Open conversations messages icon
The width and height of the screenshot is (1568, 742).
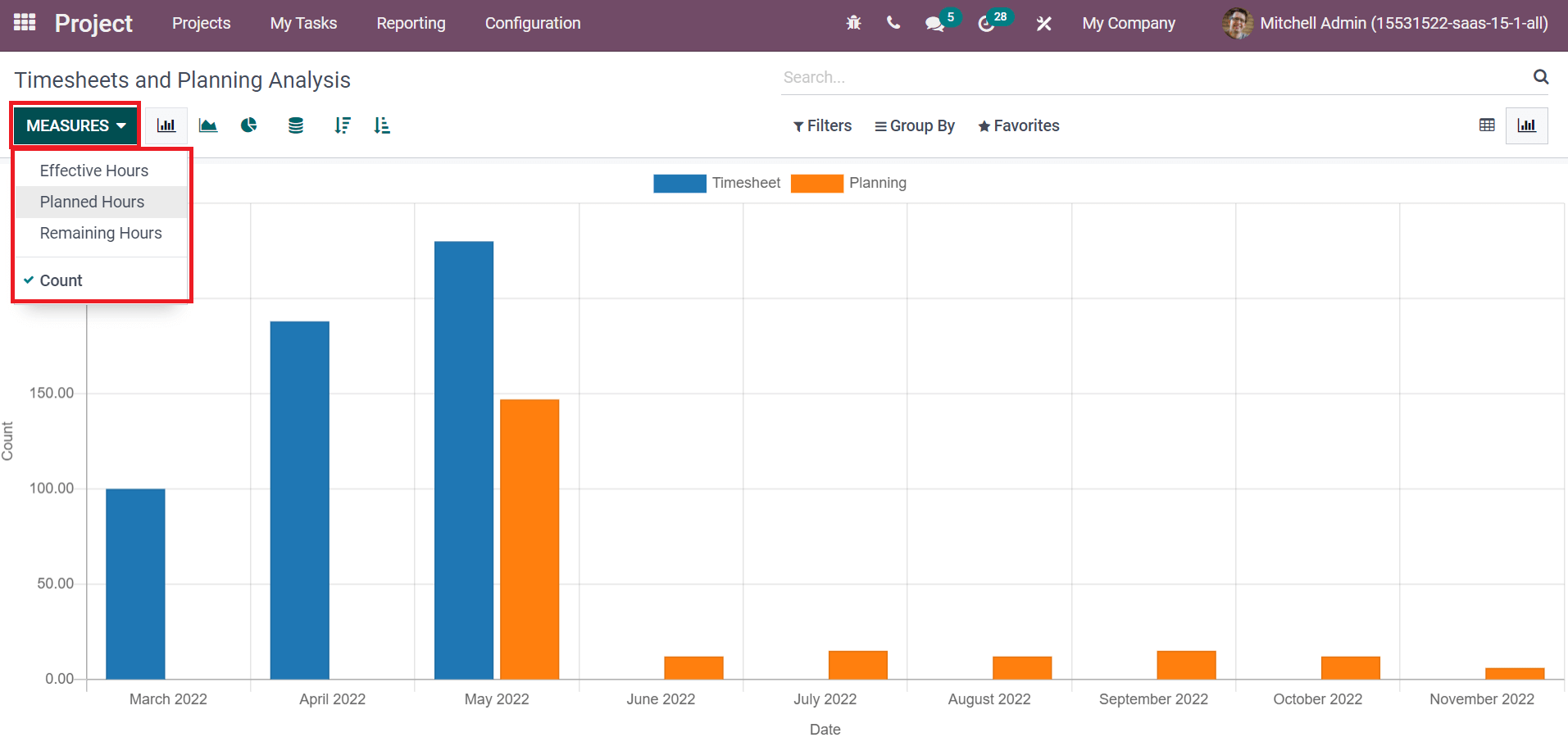coord(934,24)
